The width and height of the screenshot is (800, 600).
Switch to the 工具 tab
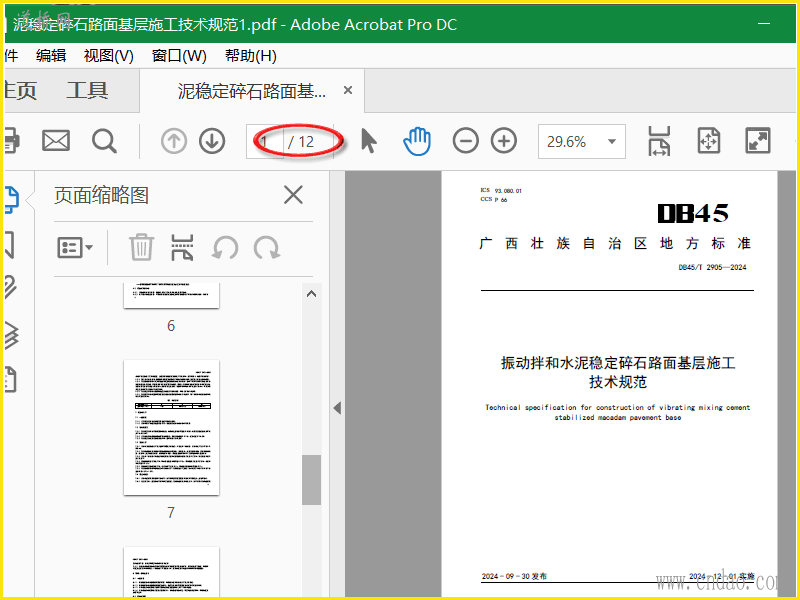[87, 91]
